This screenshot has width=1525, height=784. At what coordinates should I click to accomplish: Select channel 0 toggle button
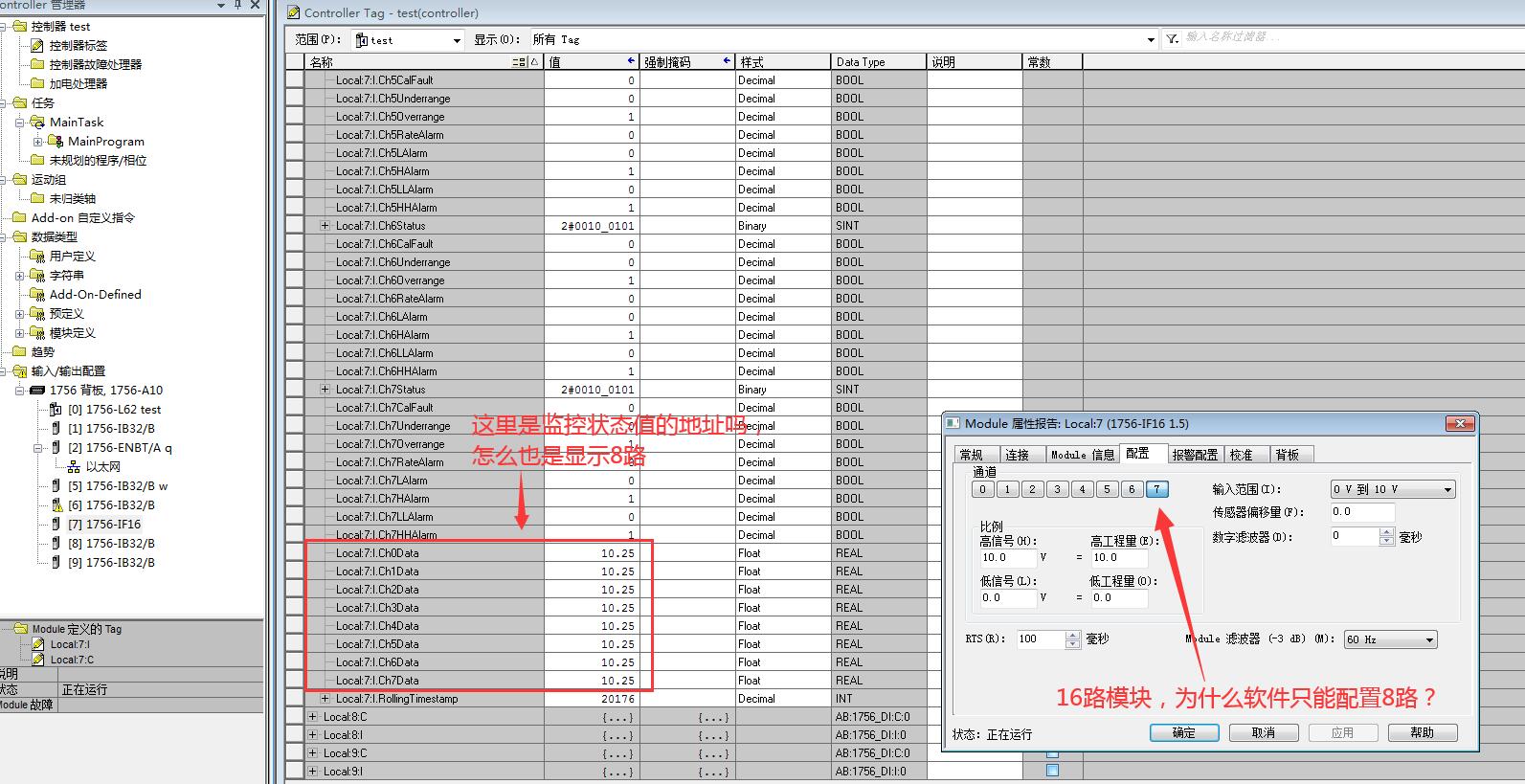[982, 489]
